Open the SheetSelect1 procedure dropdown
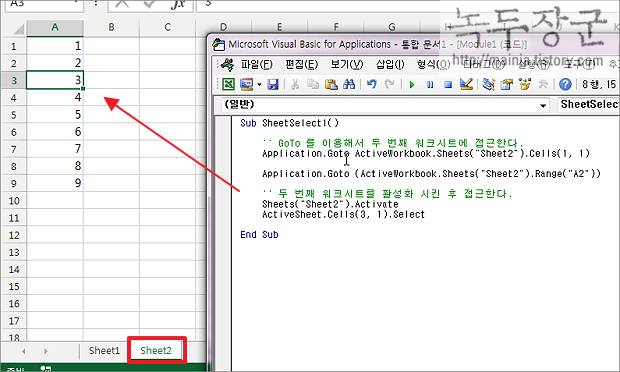The image size is (620, 372). [589, 104]
